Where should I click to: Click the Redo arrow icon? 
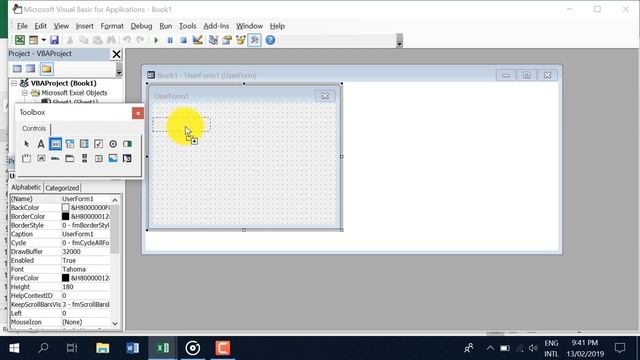(140, 40)
